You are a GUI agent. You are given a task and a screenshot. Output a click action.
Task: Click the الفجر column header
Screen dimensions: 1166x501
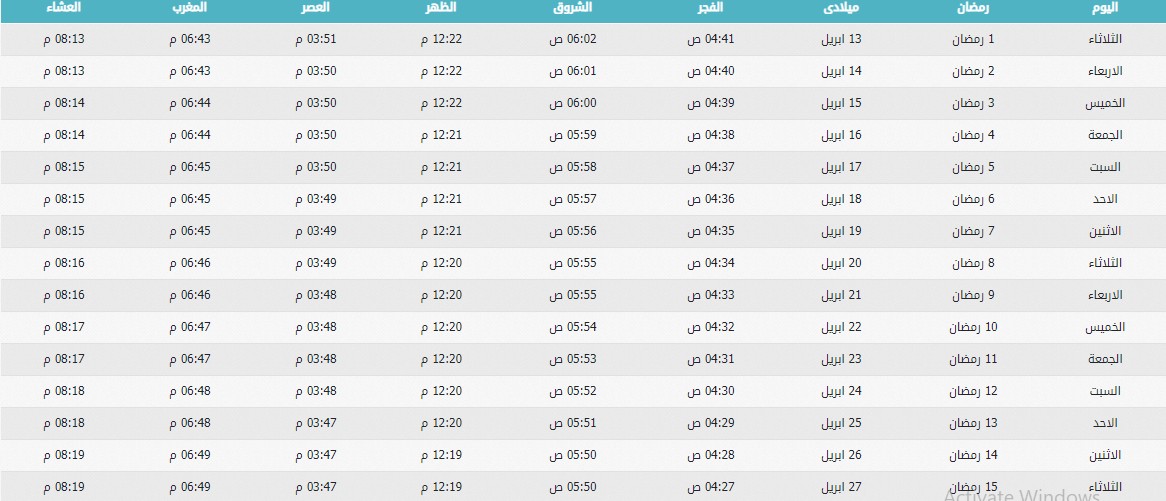710,8
